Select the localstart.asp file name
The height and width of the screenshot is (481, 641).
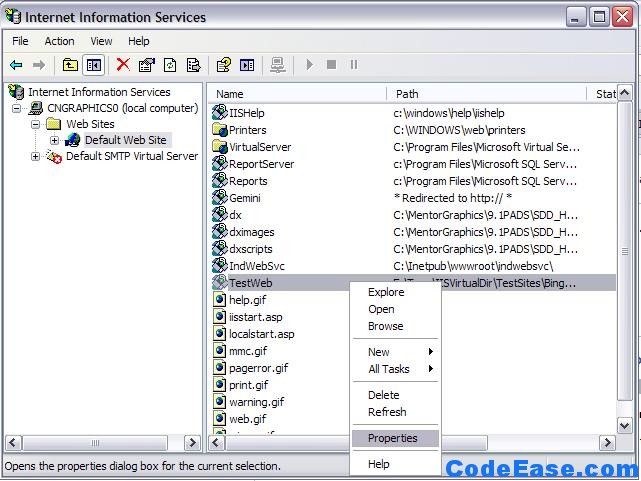[x=262, y=334]
